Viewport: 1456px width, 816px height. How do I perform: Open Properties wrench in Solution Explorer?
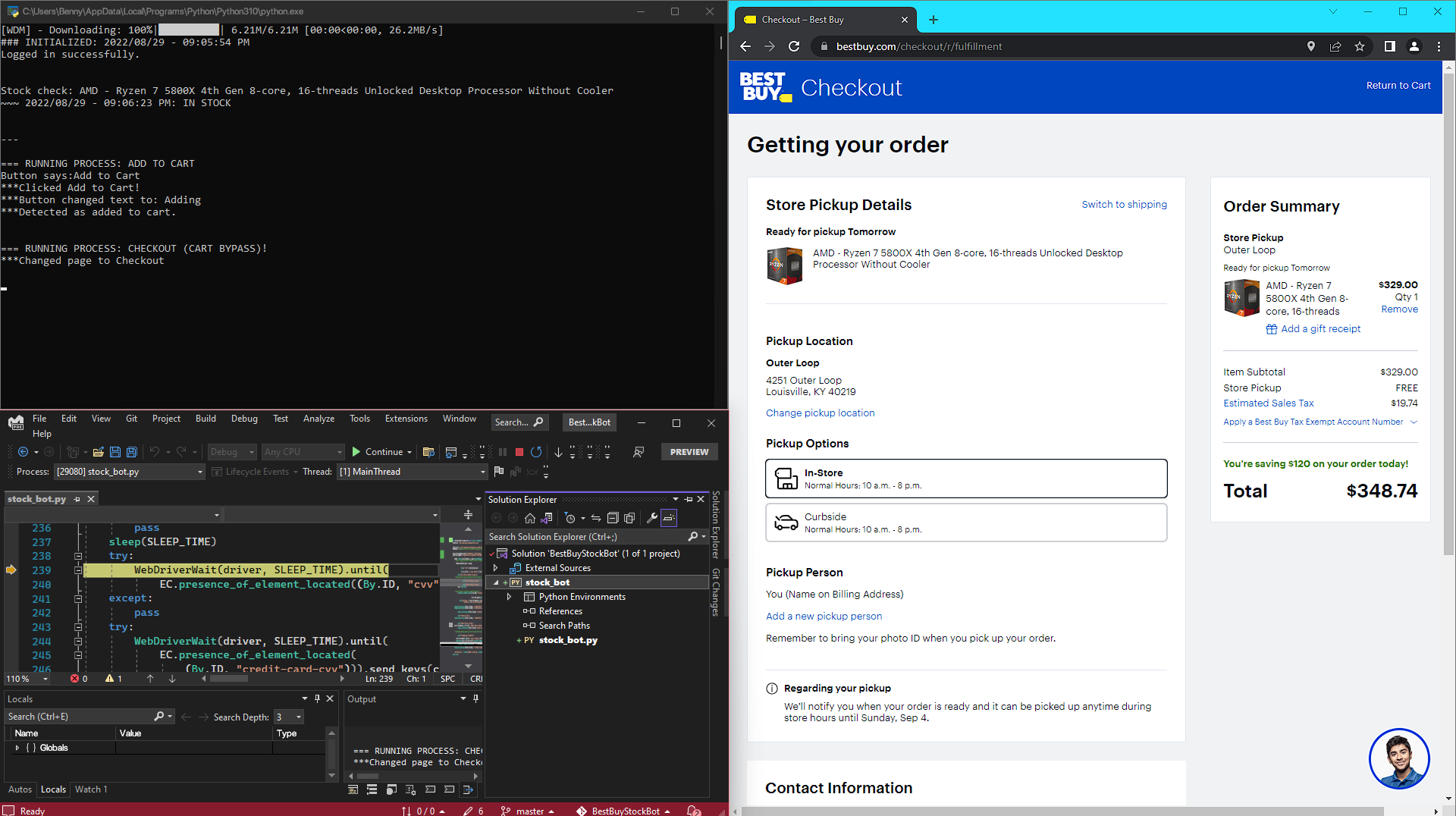[652, 518]
